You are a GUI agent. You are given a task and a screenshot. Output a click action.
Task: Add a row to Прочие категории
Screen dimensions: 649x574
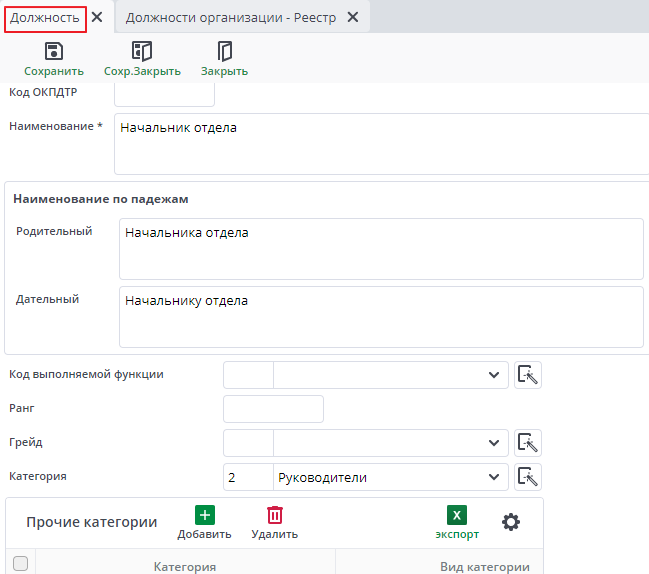204,516
